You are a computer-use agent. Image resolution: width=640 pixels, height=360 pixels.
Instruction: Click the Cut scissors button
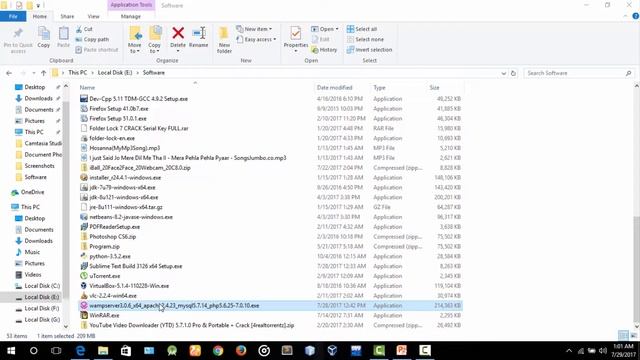[84, 29]
